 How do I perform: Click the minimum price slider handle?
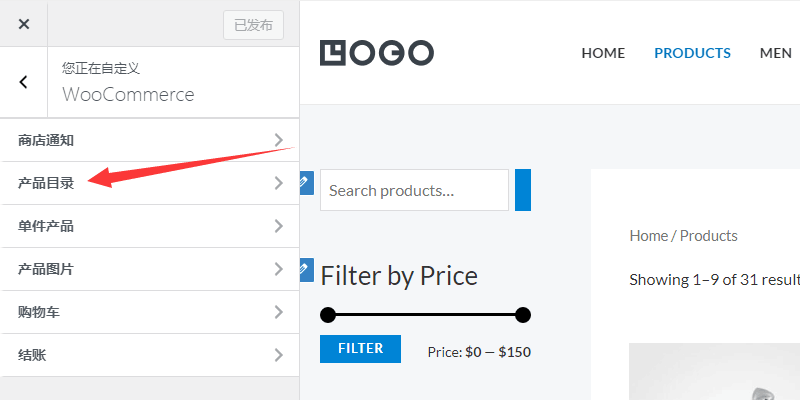pyautogui.click(x=328, y=315)
